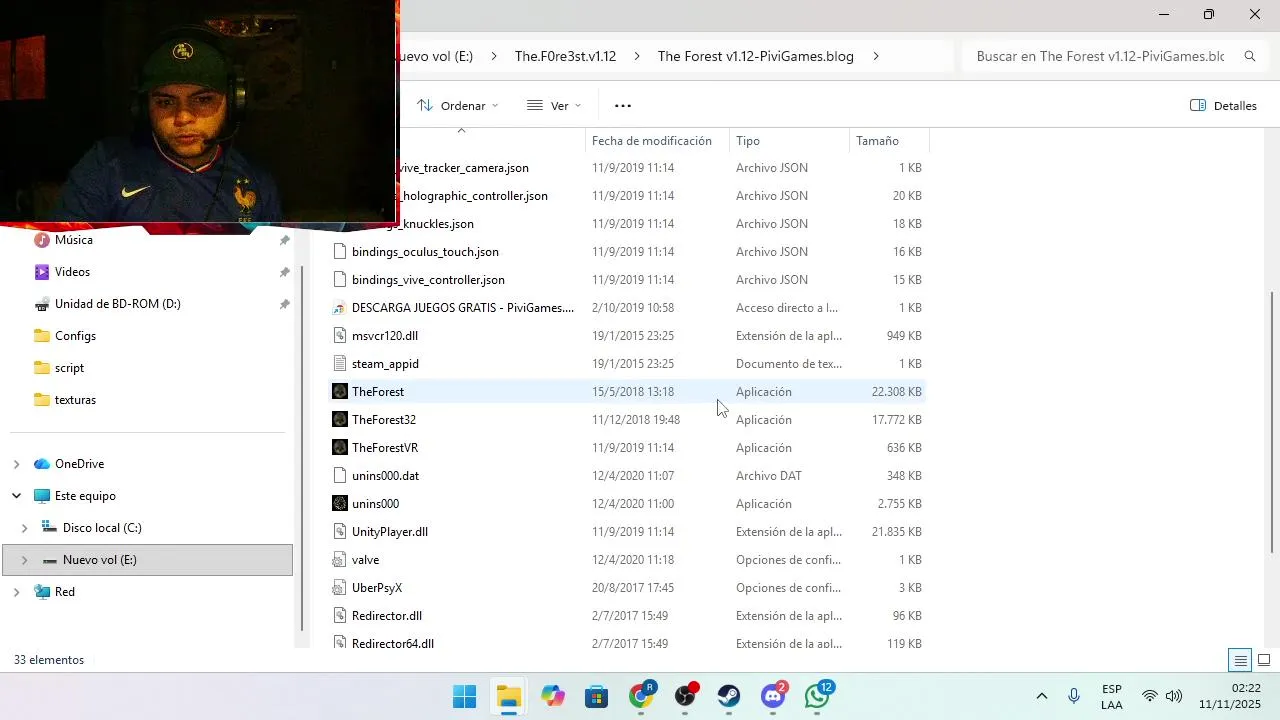The height and width of the screenshot is (720, 1280).
Task: Open Steam from the taskbar
Action: (x=729, y=696)
